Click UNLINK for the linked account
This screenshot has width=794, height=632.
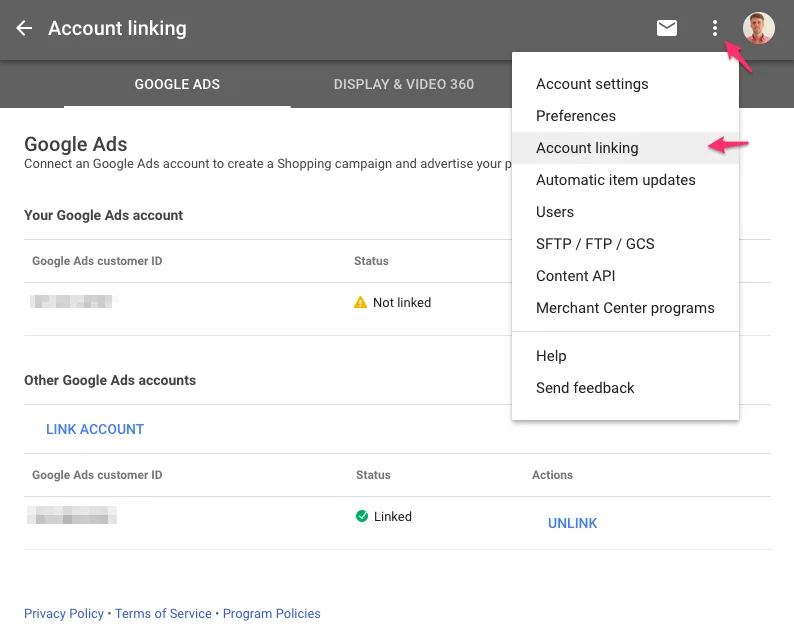click(x=572, y=523)
